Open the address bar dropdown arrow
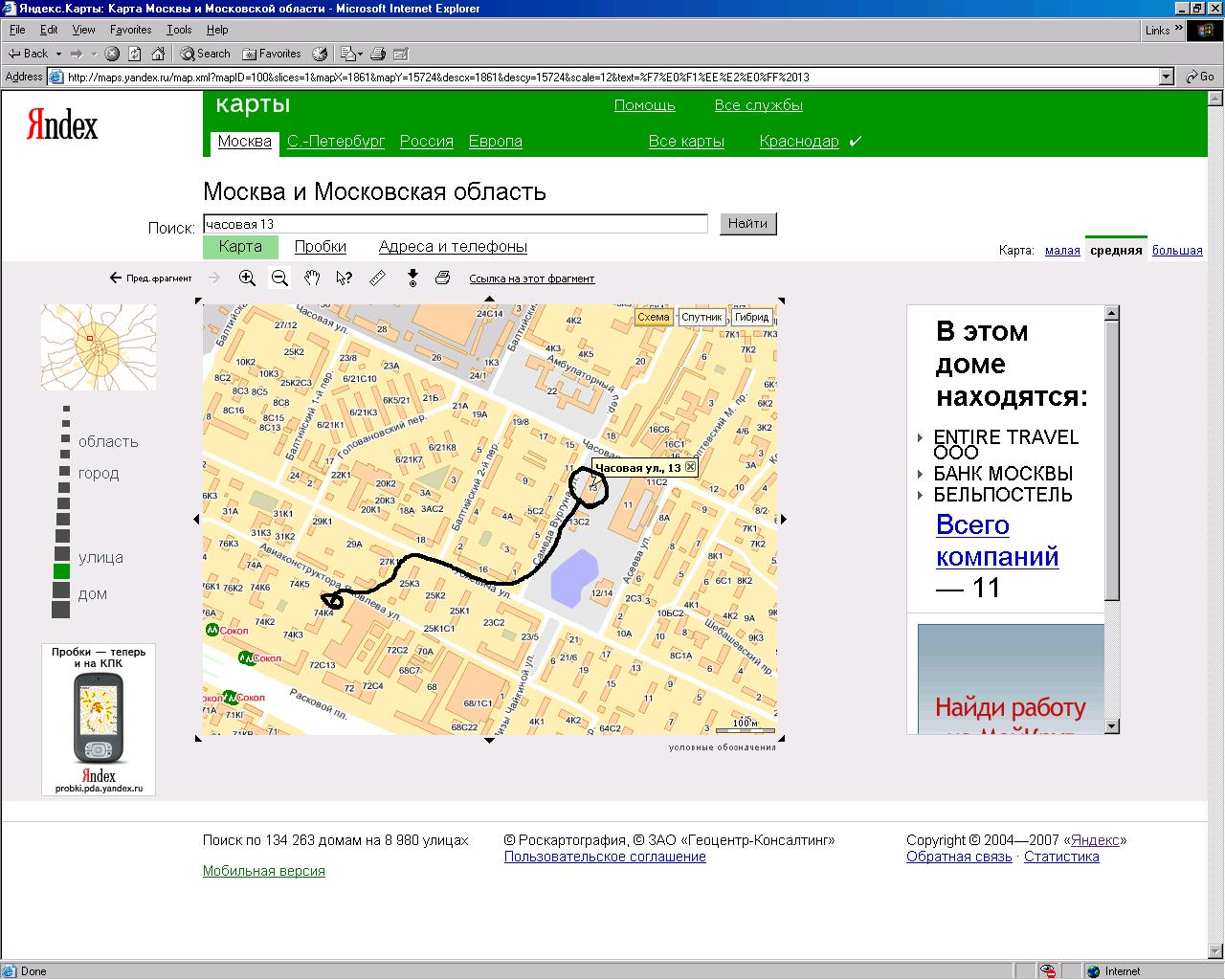1225x980 pixels. point(1166,77)
